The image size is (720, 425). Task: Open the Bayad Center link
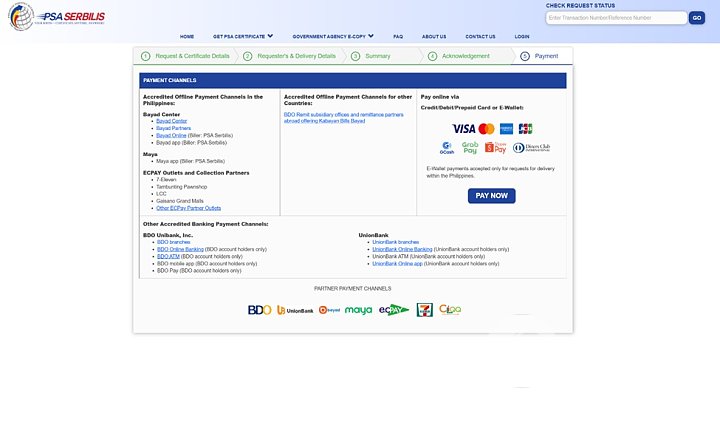[171, 121]
